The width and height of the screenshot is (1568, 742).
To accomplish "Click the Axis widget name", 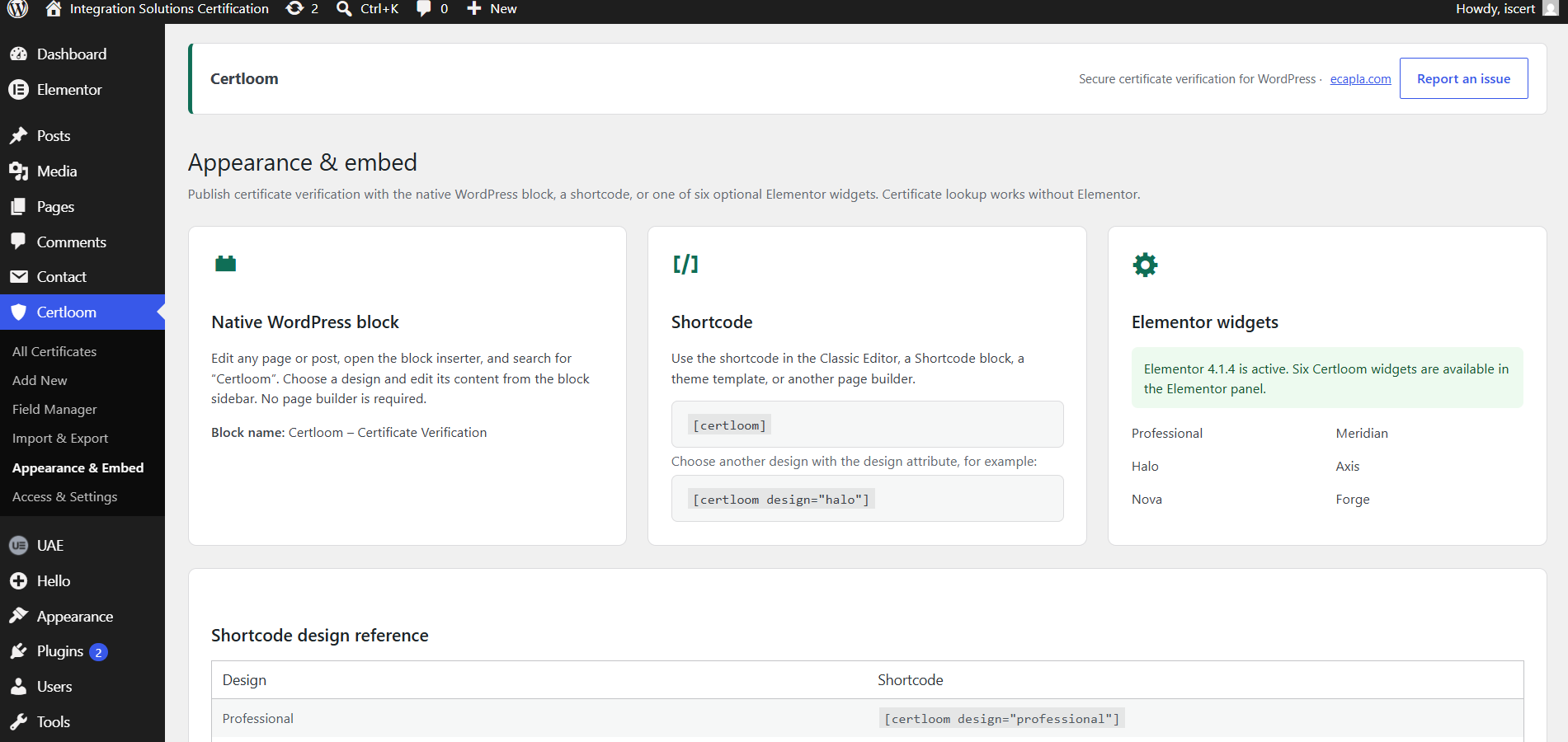I will [1348, 467].
